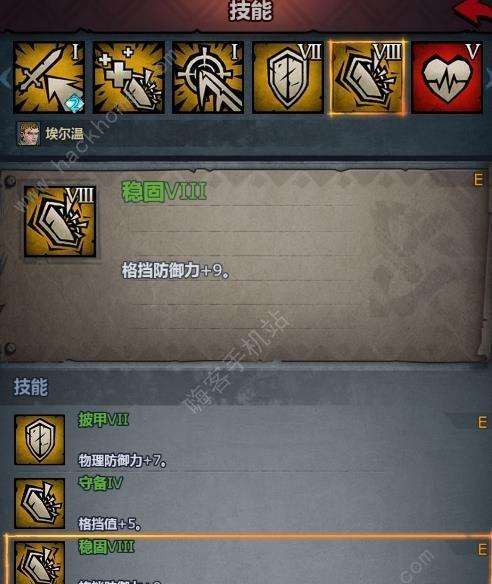Select the plus-signs shield skill icon

coord(128,77)
